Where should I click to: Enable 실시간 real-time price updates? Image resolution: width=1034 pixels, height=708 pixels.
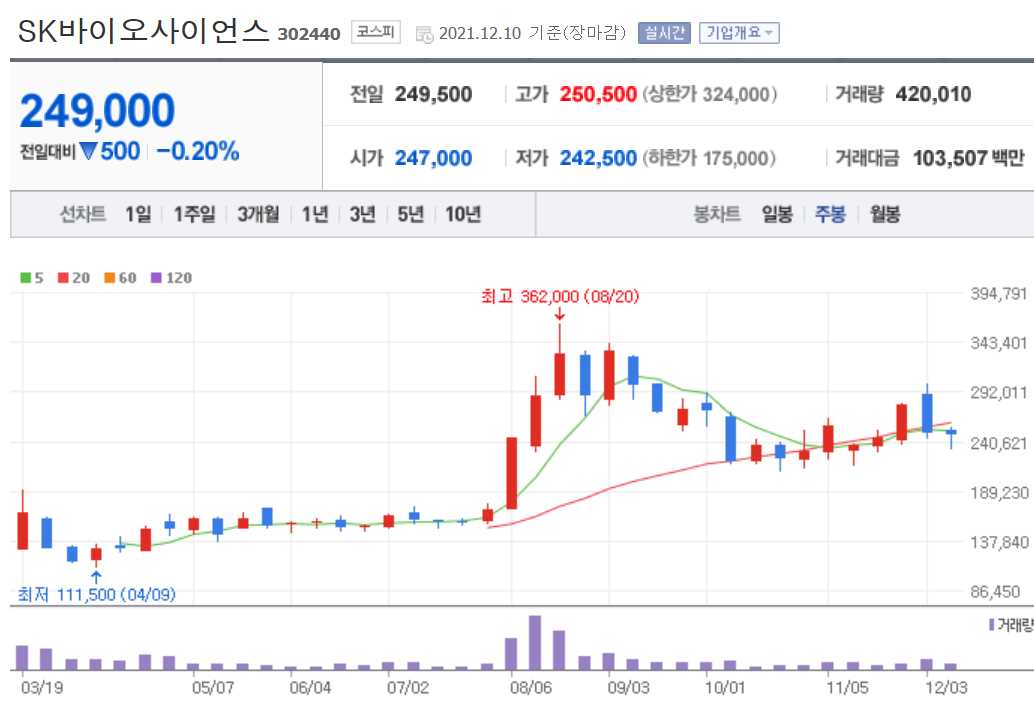point(663,32)
